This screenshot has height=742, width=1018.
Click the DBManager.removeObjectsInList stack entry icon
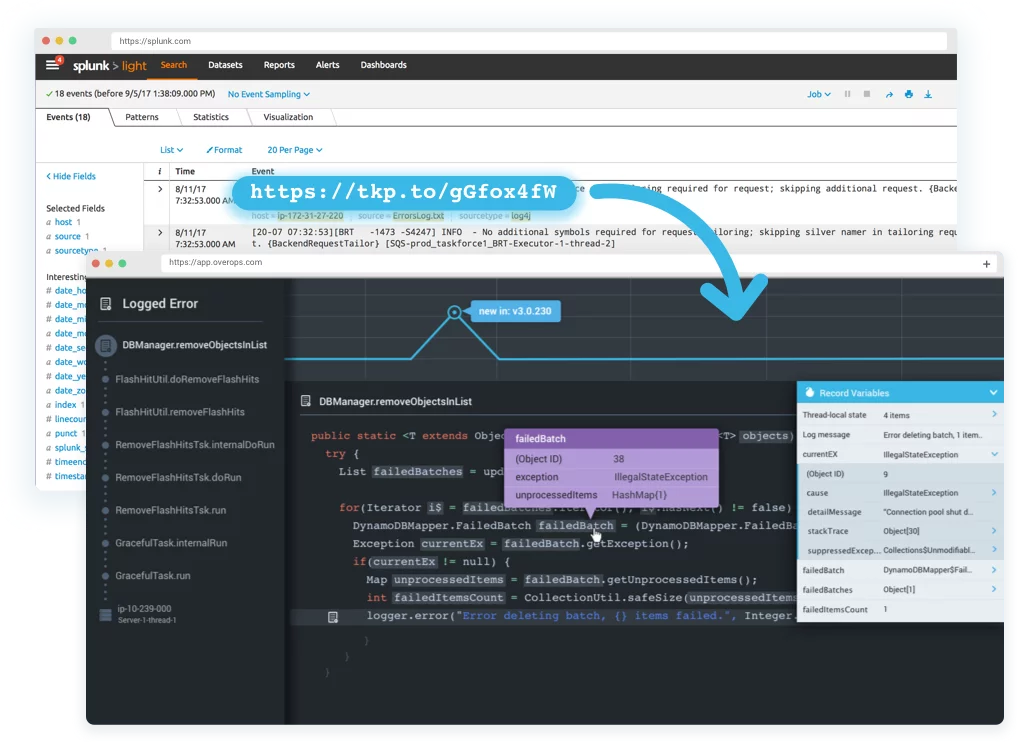(x=105, y=345)
